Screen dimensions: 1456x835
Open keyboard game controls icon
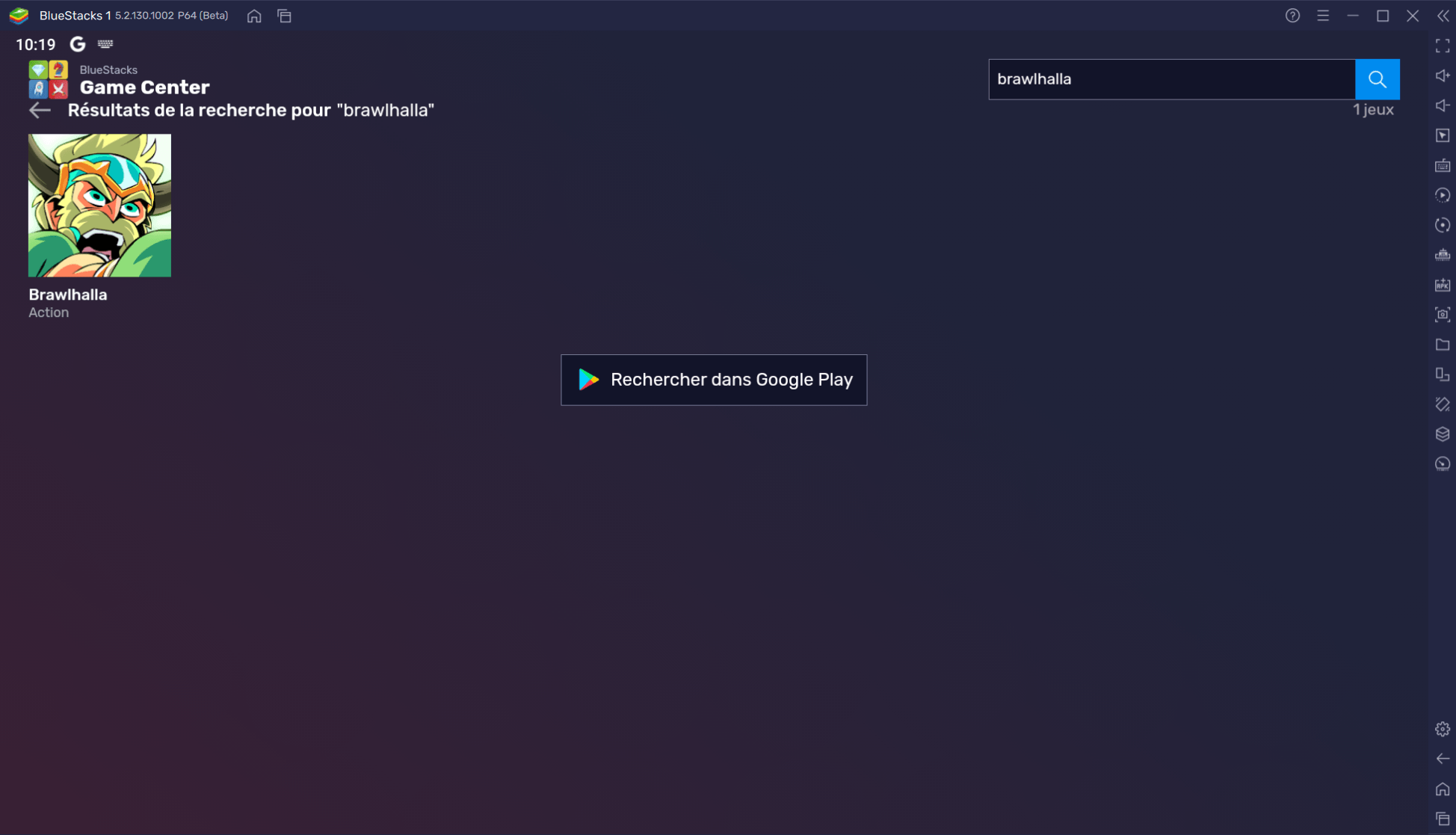[1443, 165]
